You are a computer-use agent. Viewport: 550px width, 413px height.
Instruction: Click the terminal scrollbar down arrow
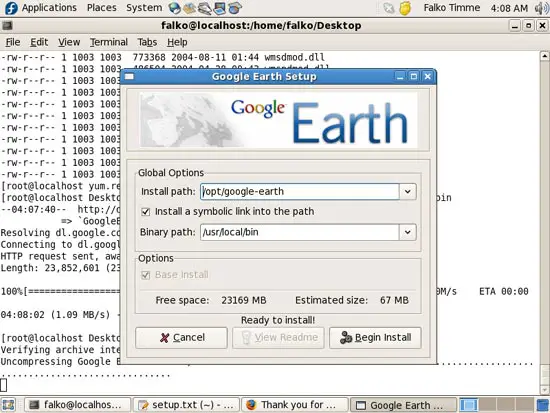[x=545, y=389]
